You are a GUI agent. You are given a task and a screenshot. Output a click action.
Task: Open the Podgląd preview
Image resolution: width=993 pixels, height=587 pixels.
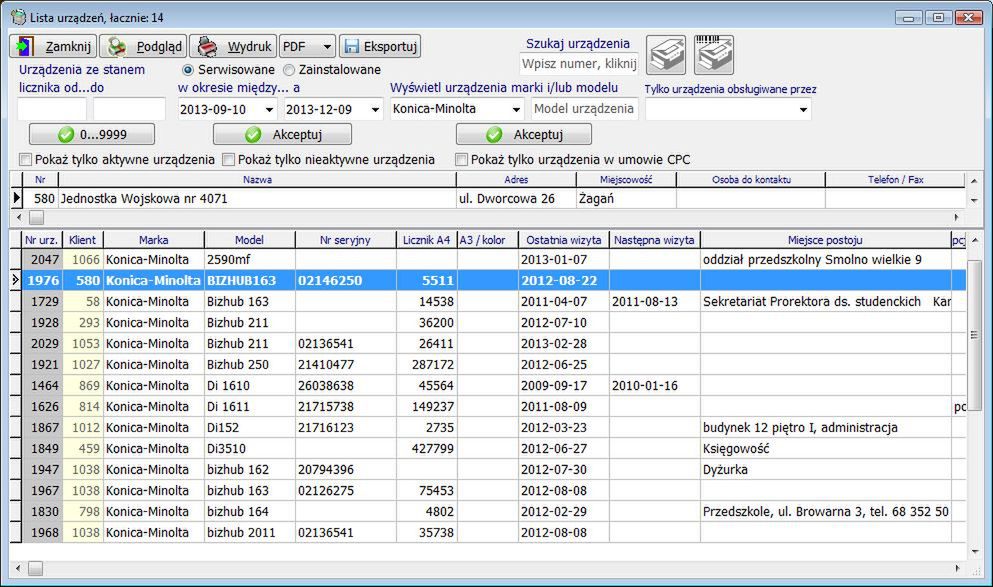click(143, 46)
